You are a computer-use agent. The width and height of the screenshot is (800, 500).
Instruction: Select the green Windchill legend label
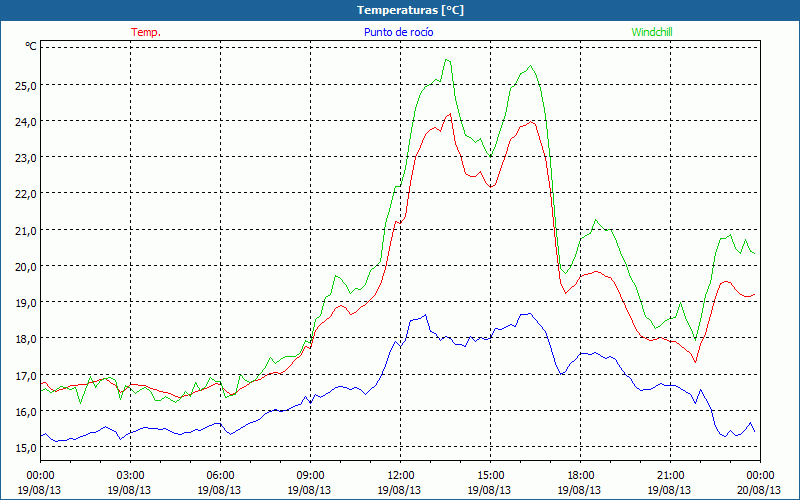tap(652, 32)
